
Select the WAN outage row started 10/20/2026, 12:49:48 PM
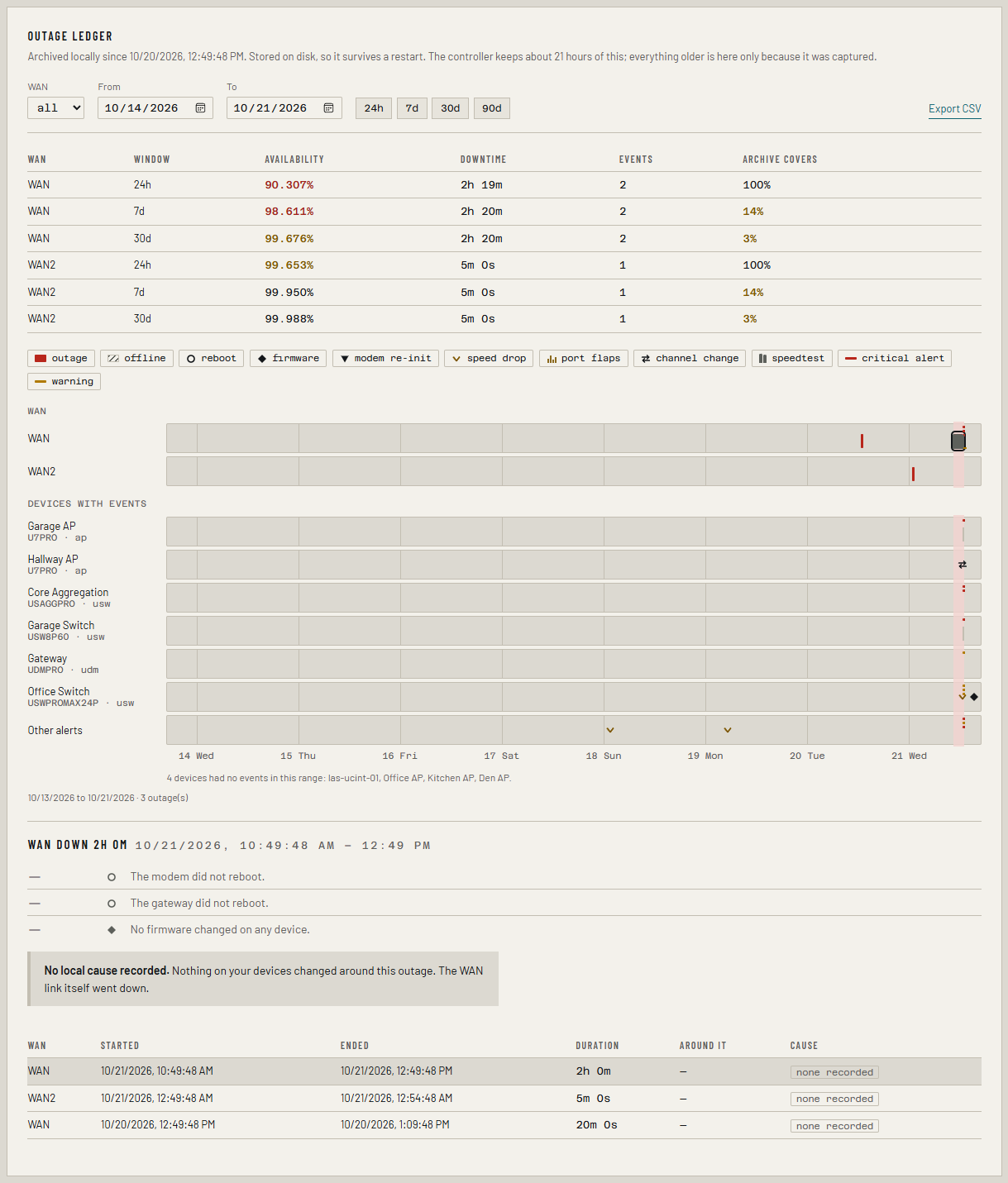[x=504, y=1125]
